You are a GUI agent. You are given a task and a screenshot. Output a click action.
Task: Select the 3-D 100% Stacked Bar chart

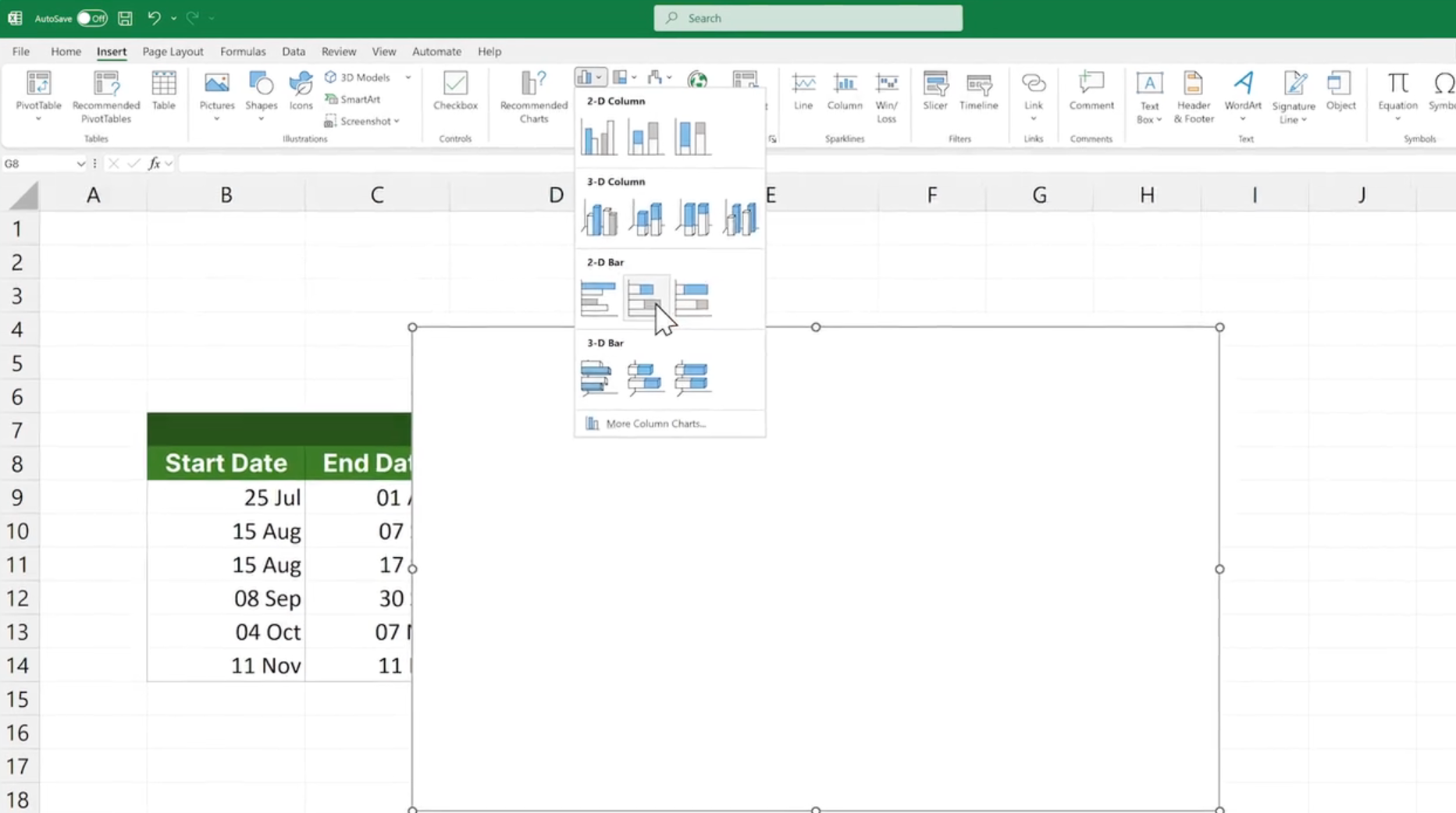coord(692,378)
